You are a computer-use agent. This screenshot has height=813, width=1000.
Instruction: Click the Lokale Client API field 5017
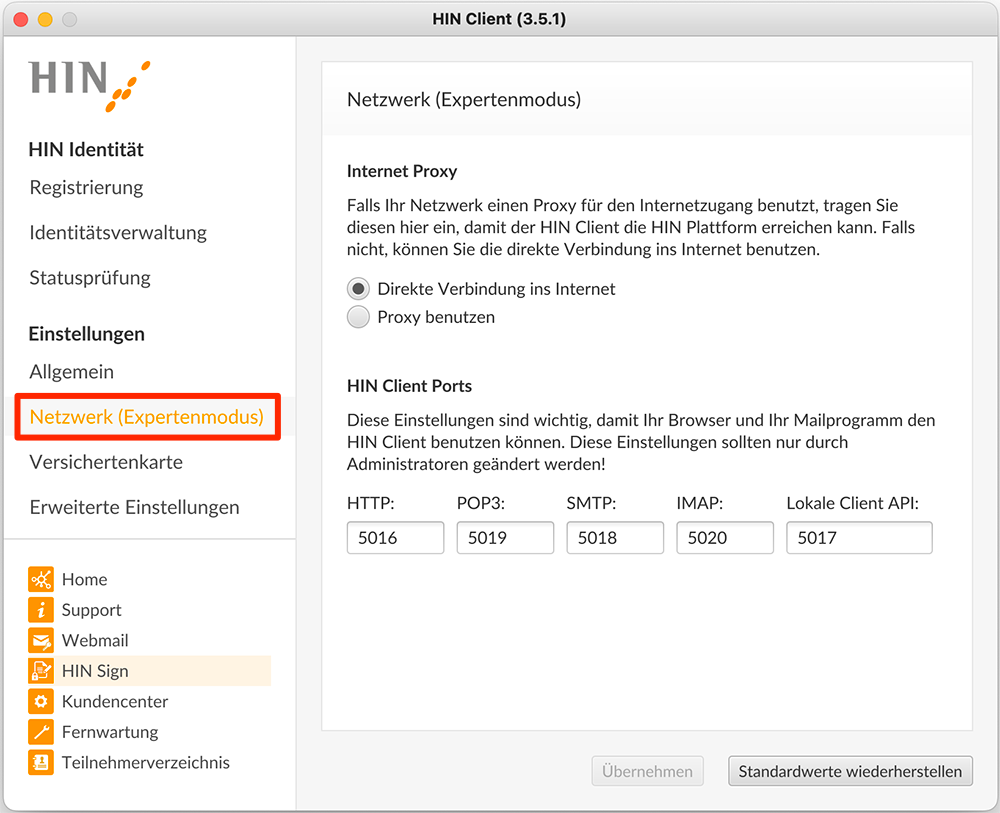859,538
